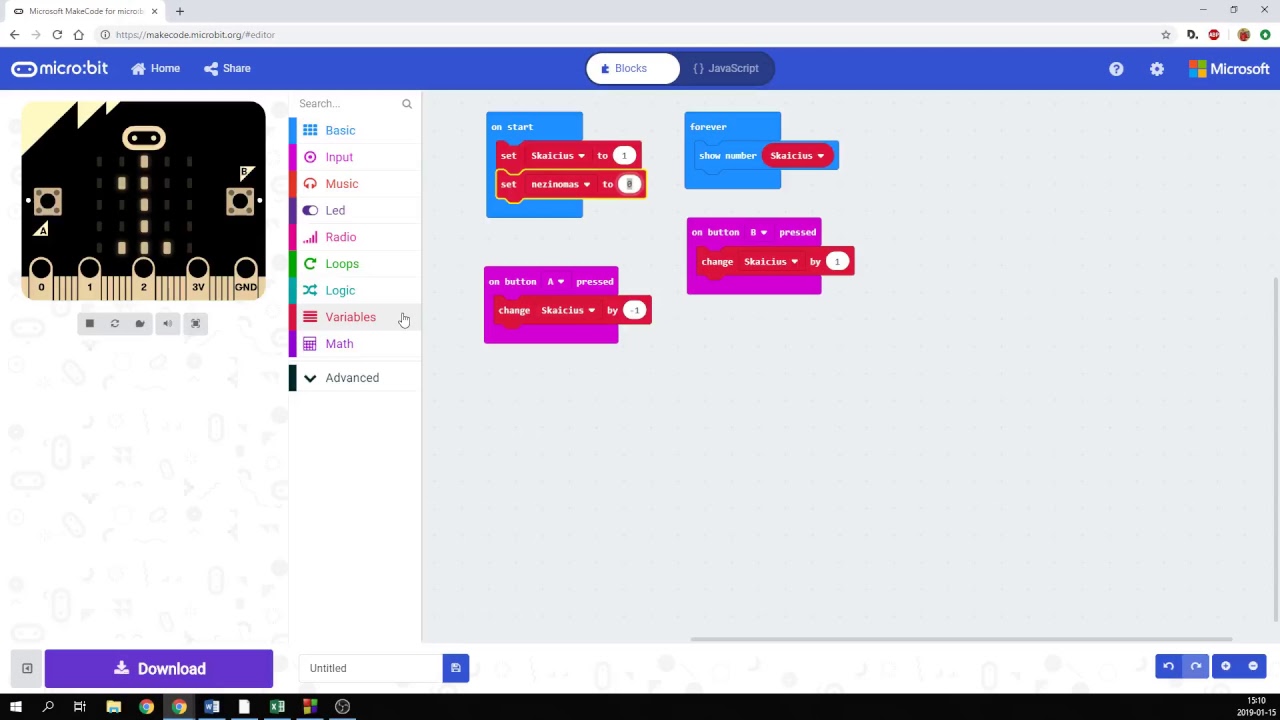Screen dimensions: 1280x720
Task: Open Skaicius dropdown in show number block
Action: (x=797, y=156)
